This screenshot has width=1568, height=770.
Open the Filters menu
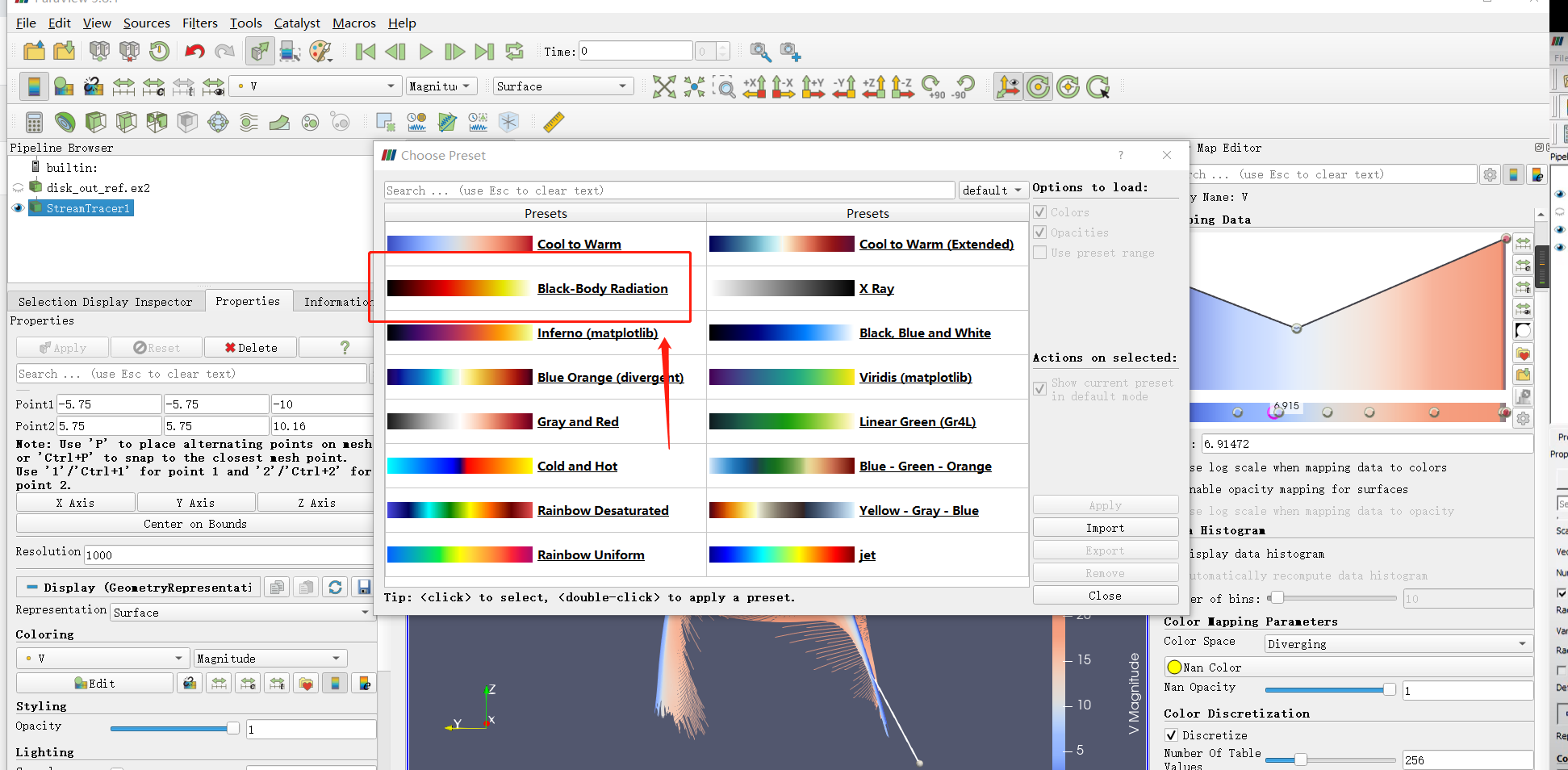tap(199, 23)
